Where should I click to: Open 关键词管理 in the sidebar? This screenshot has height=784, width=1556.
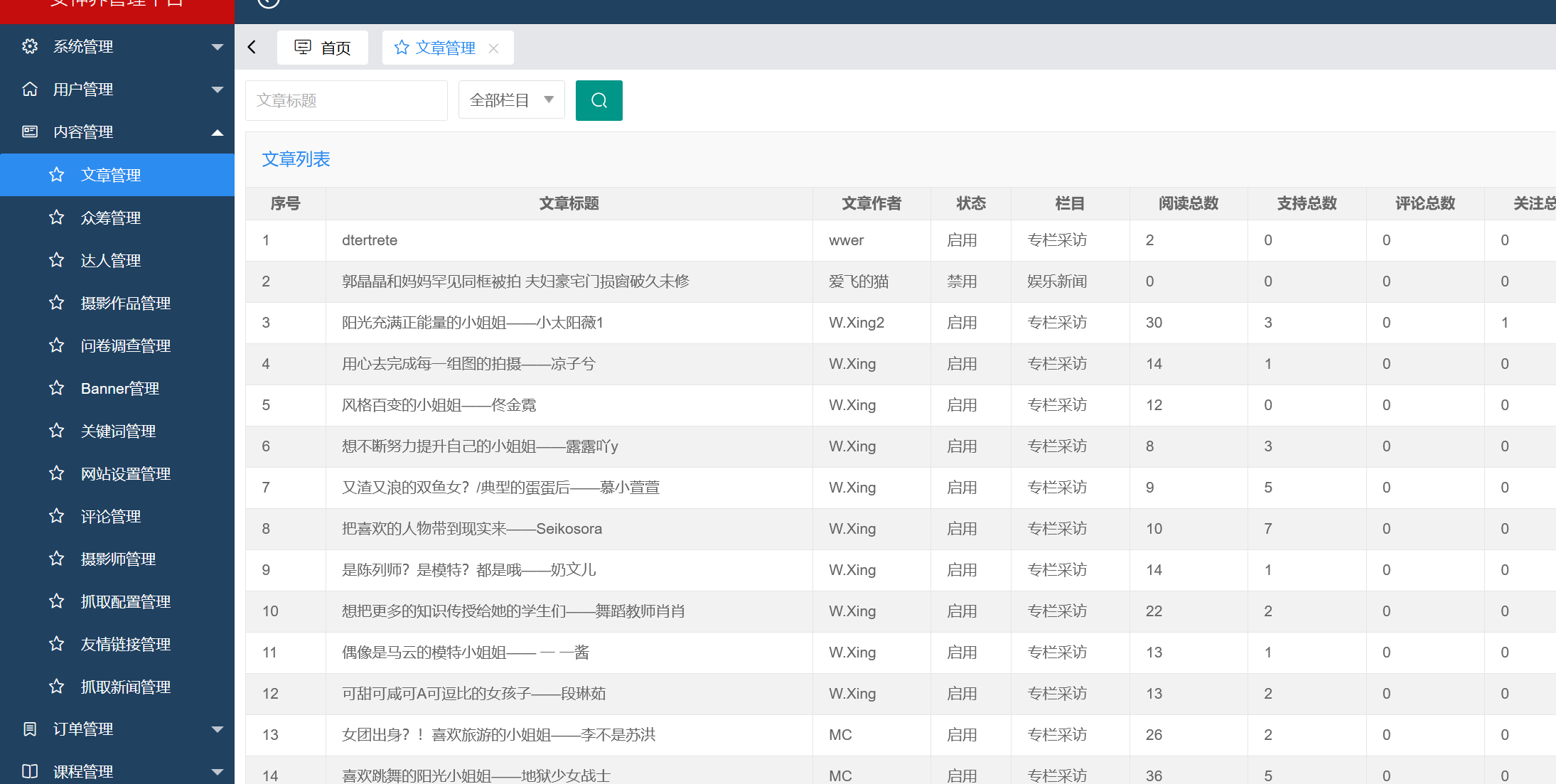pos(117,431)
